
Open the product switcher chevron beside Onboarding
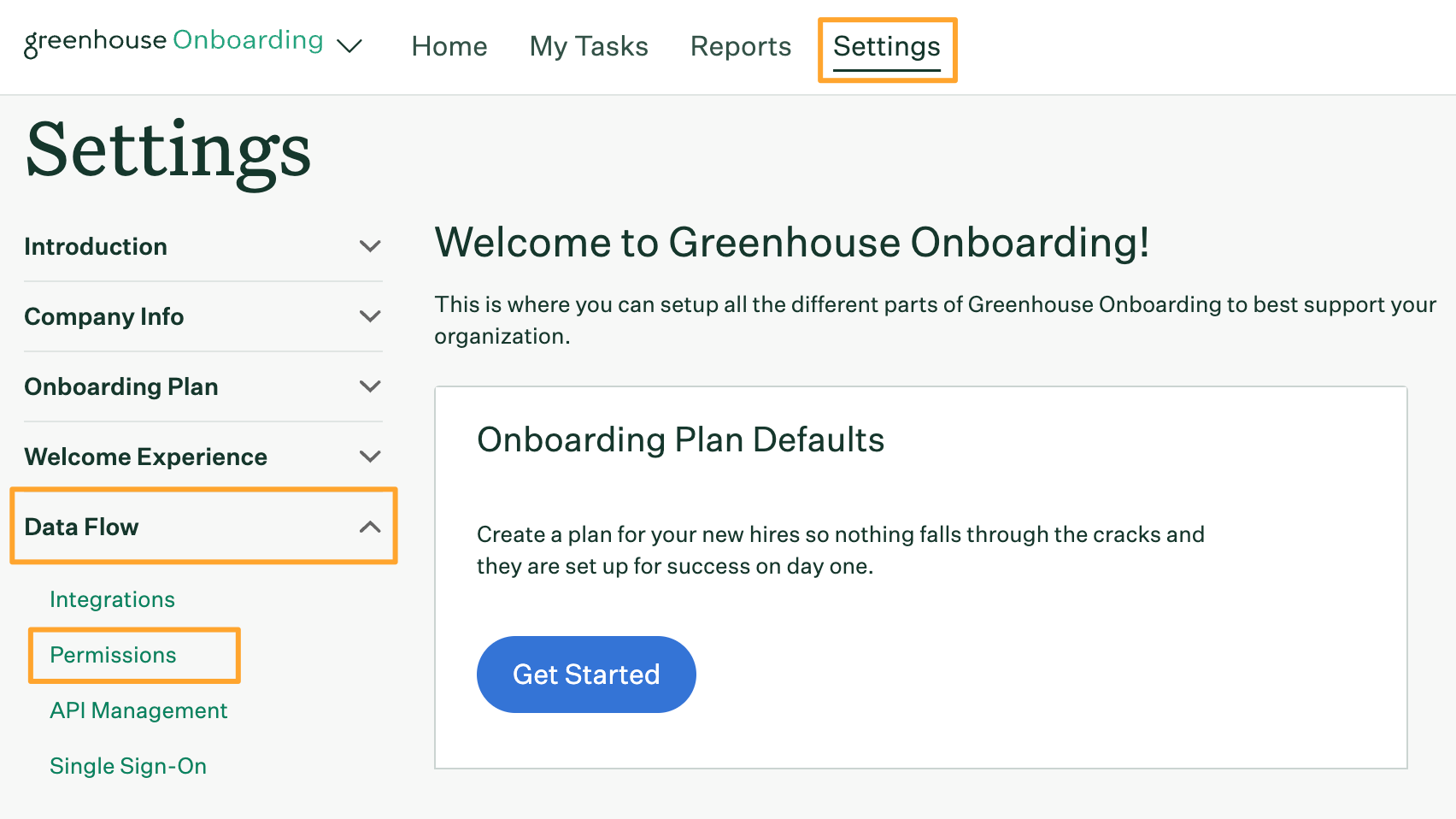(x=349, y=45)
